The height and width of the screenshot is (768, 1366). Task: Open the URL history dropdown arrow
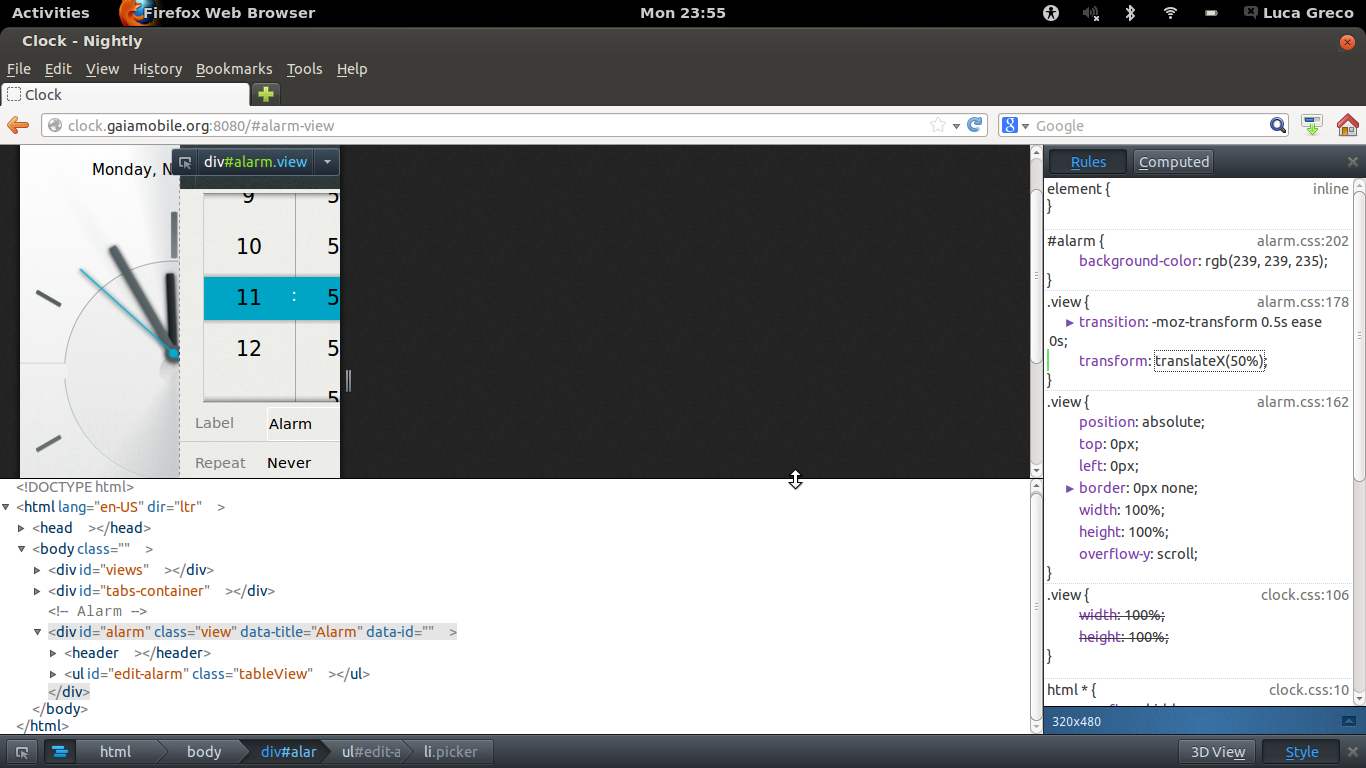point(956,125)
